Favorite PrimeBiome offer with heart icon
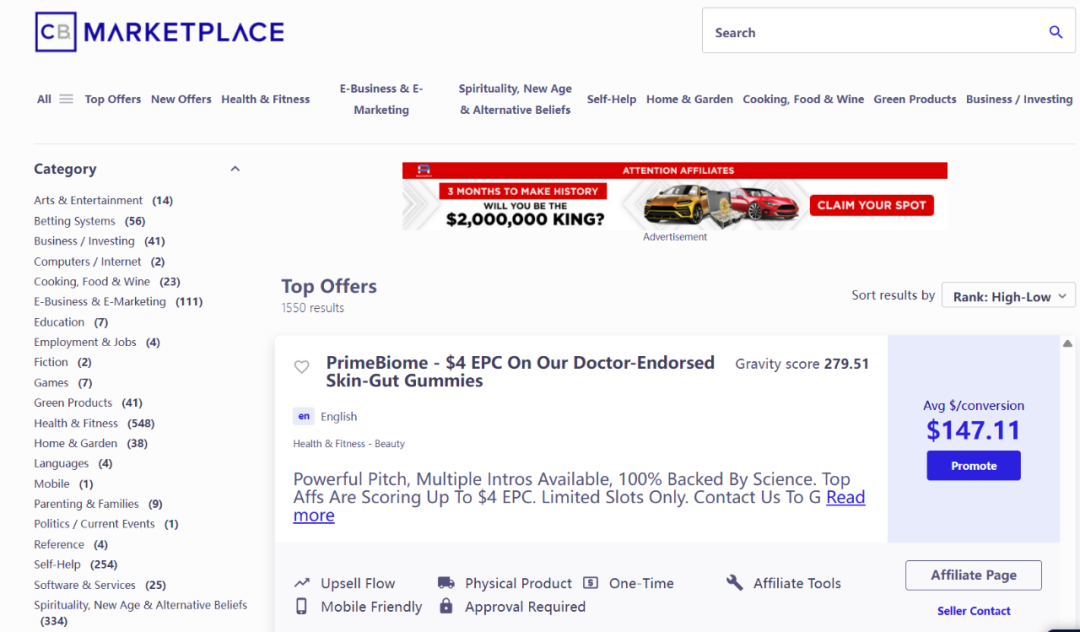 point(301,367)
